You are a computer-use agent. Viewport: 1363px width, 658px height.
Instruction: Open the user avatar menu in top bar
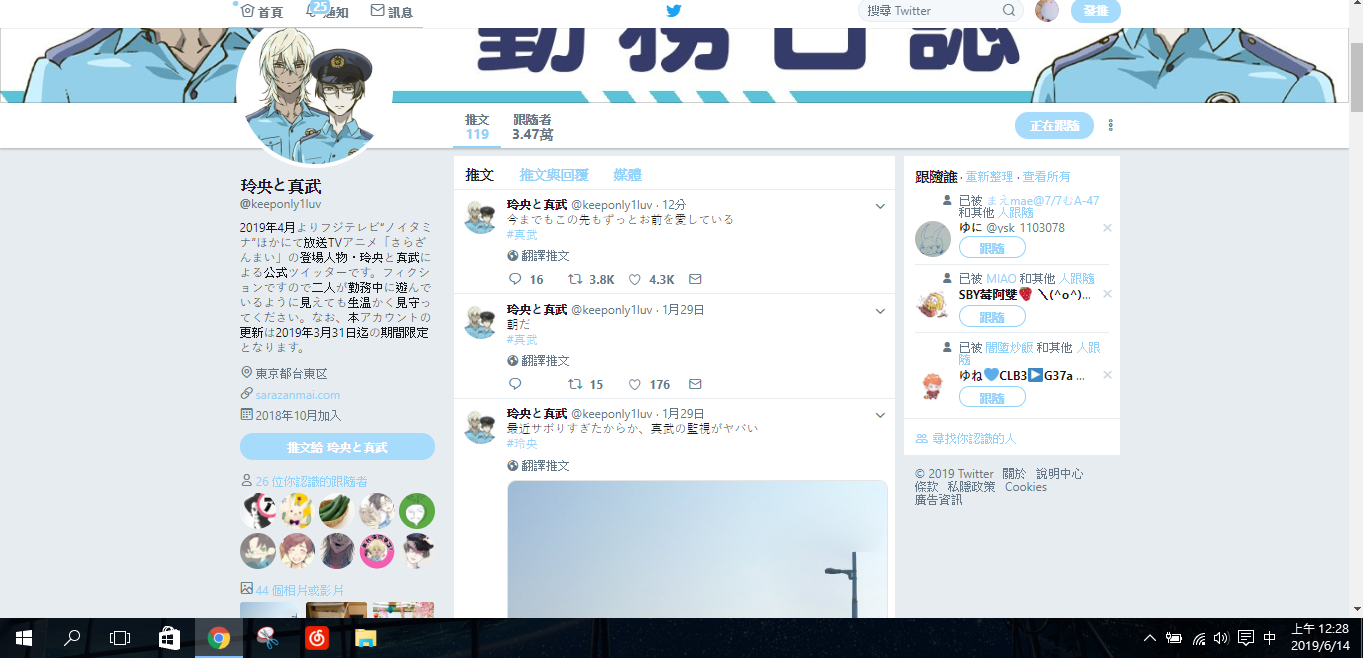point(1047,11)
